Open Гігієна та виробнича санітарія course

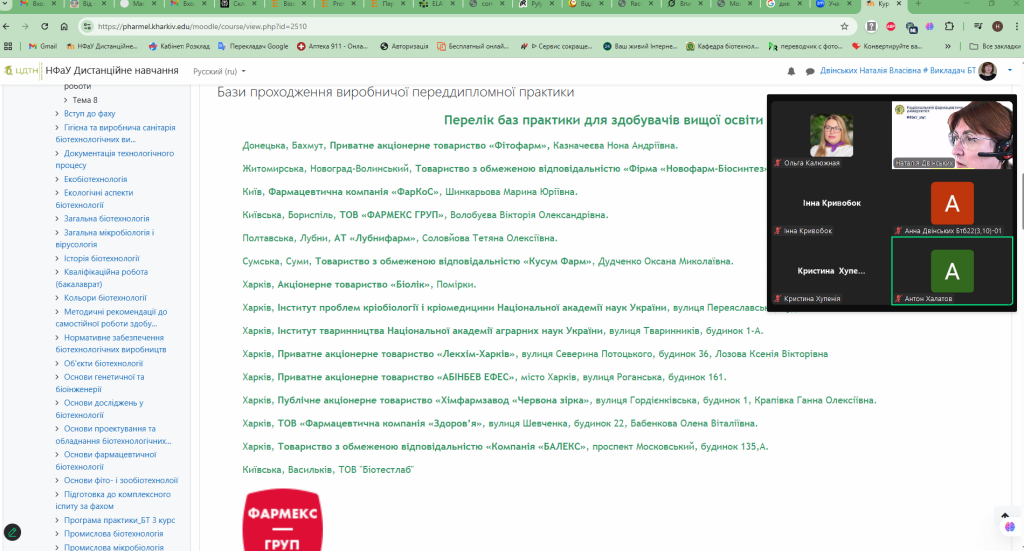click(115, 133)
